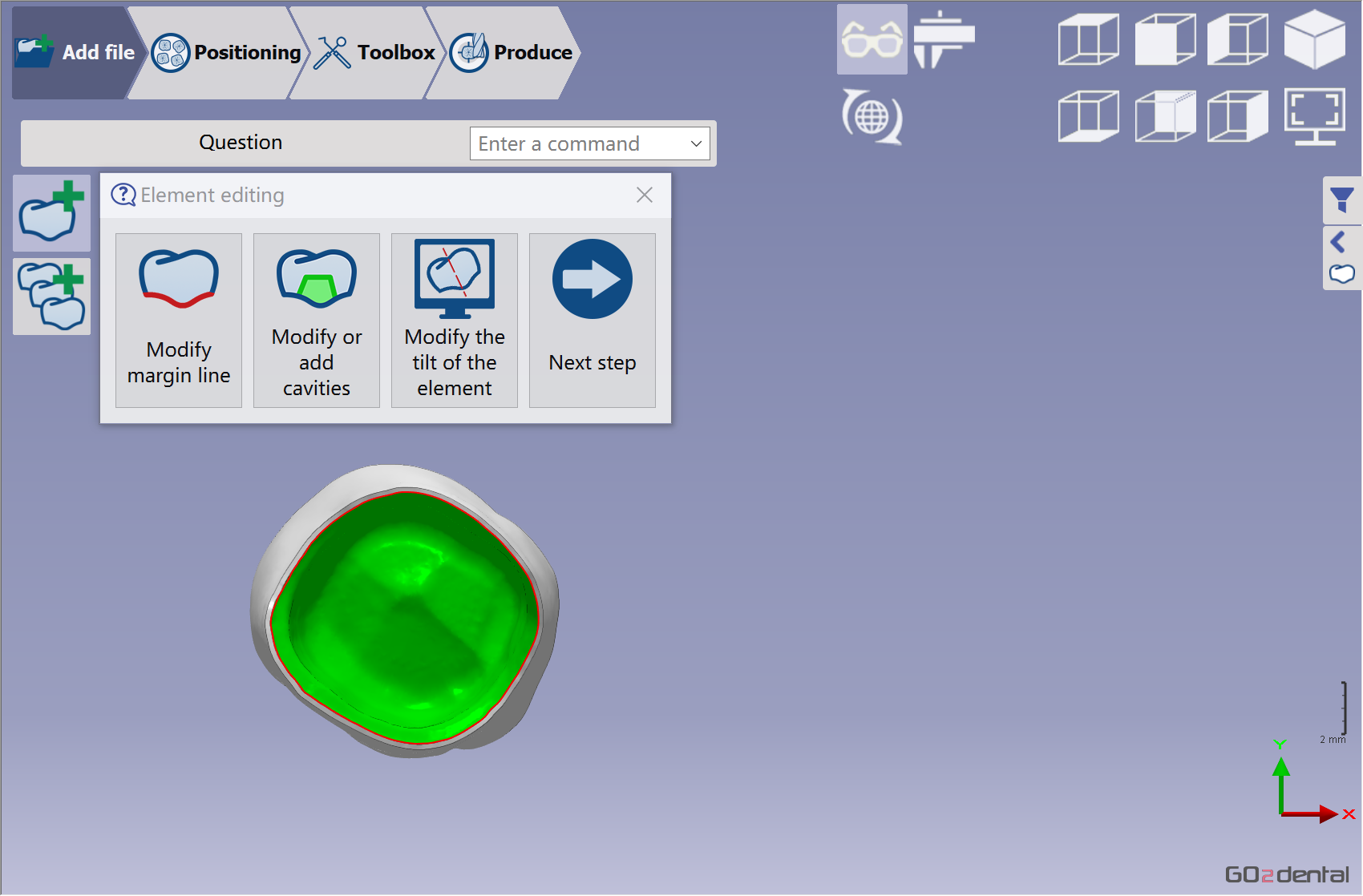This screenshot has width=1363, height=896.
Task: Expand the side panel chevron arrow
Action: (1337, 242)
